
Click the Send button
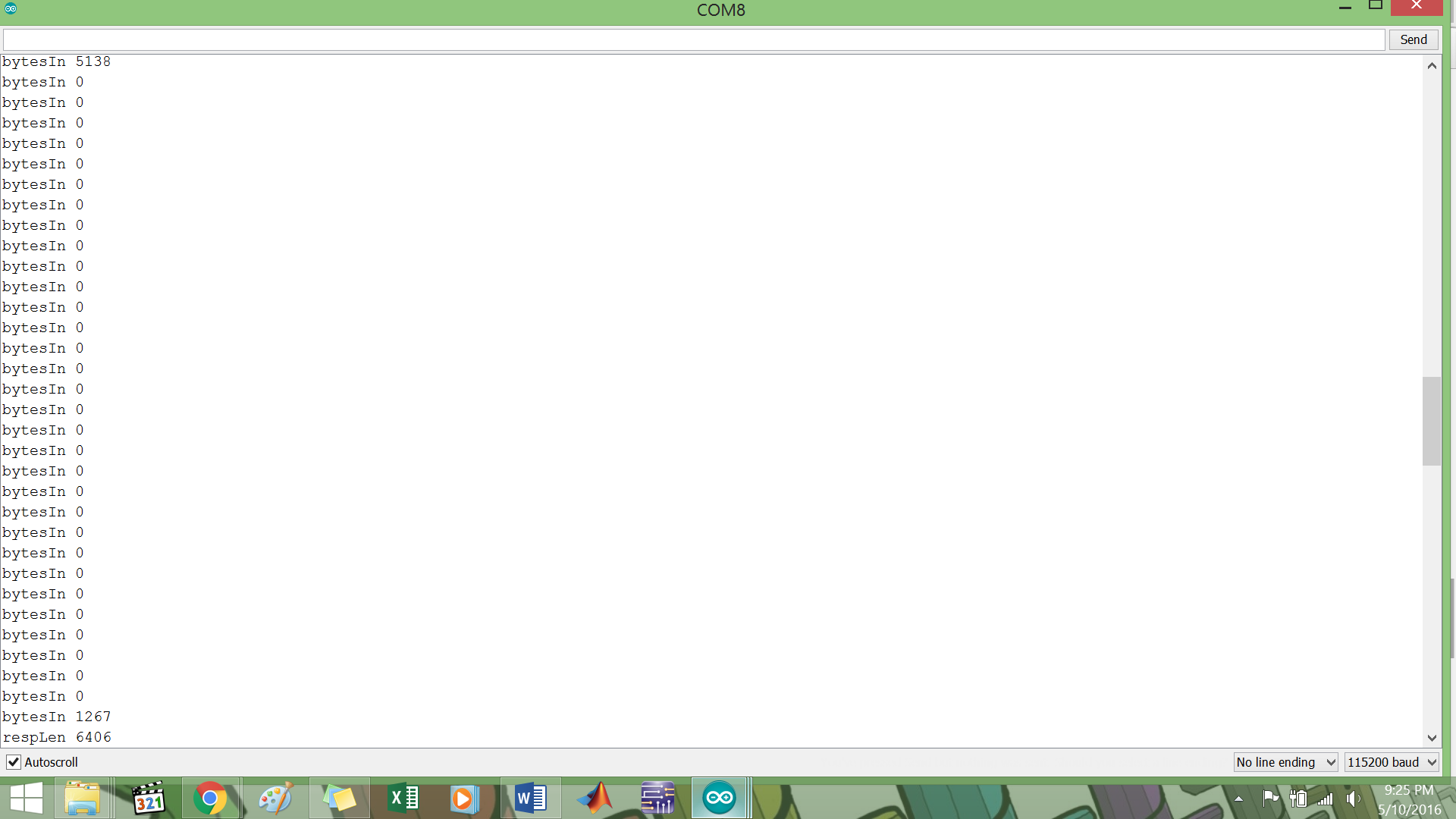click(x=1414, y=39)
